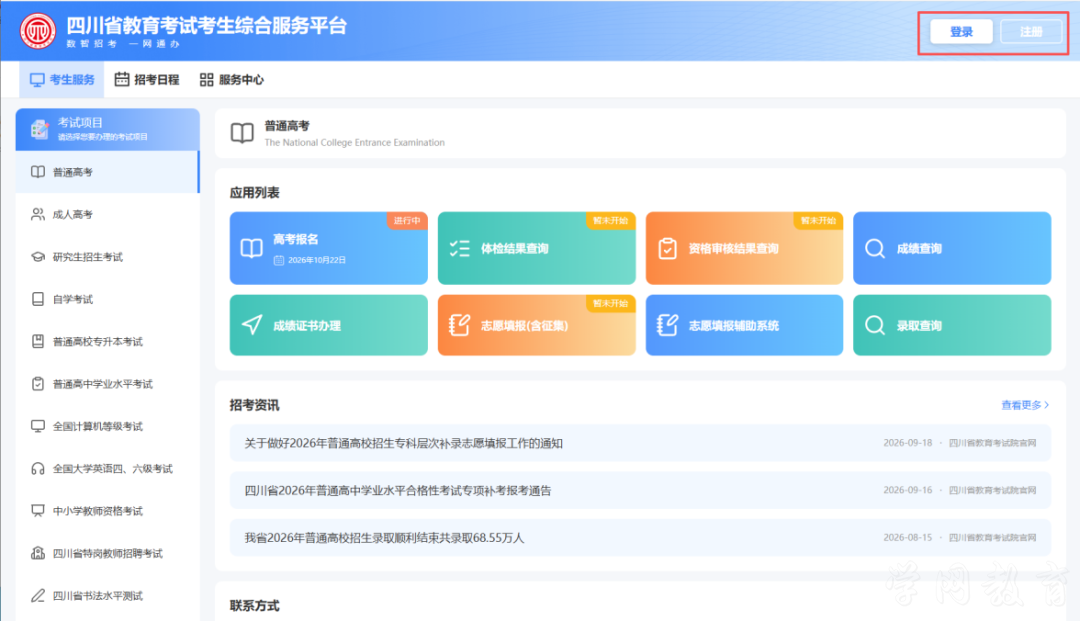The image size is (1080, 621).
Task: Click the graduation cap icon beside 研究生招生考试
Action: tap(38, 257)
